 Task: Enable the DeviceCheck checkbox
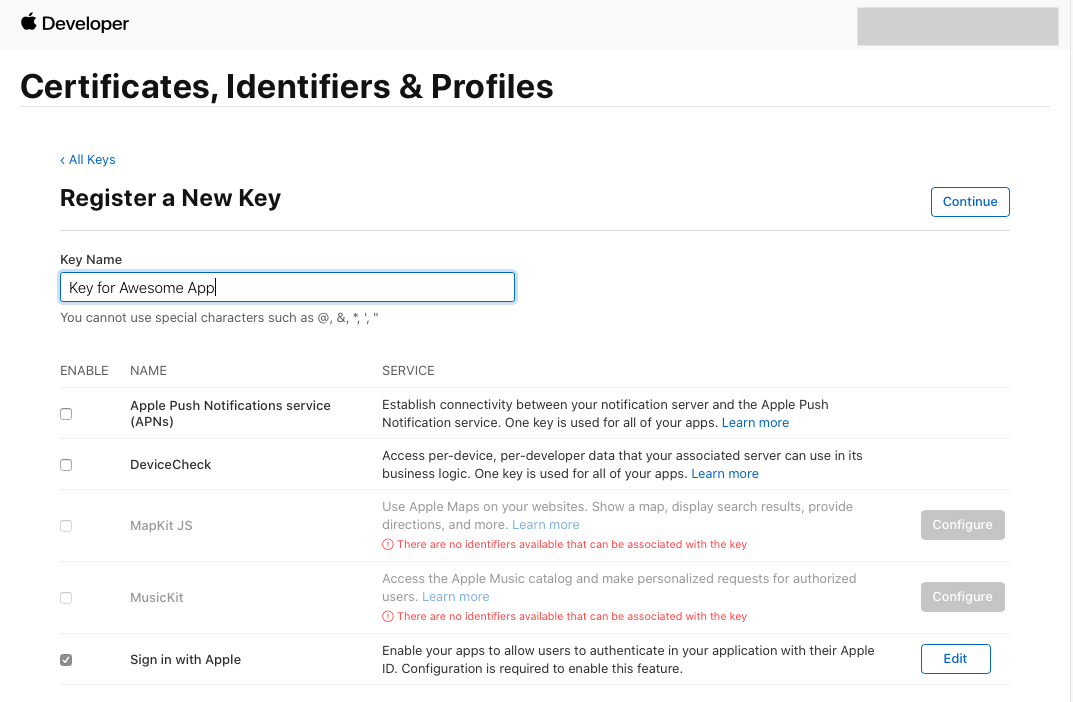(x=66, y=465)
